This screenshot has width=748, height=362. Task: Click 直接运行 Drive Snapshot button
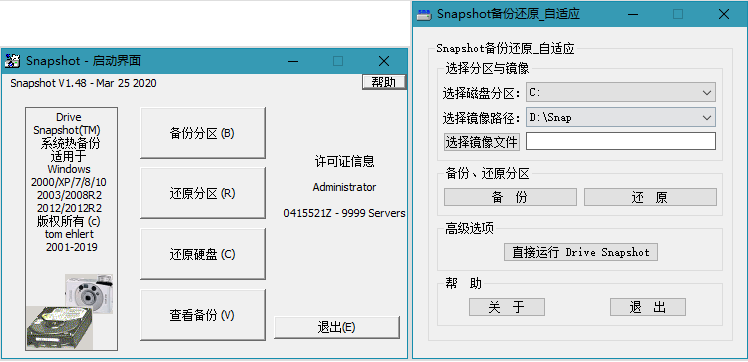pyautogui.click(x=581, y=252)
